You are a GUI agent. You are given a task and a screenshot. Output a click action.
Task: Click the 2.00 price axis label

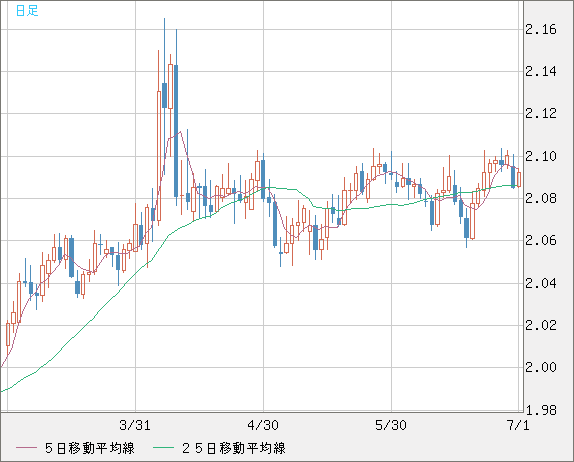(541, 367)
